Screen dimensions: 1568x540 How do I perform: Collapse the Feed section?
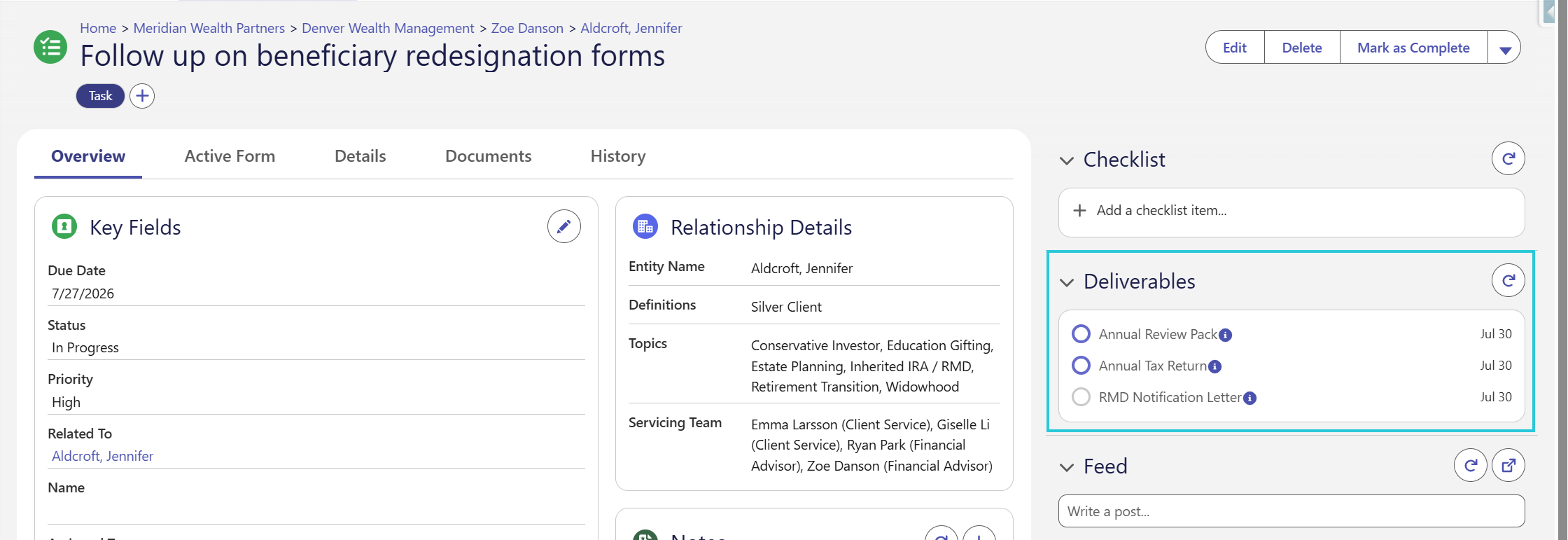point(1066,468)
